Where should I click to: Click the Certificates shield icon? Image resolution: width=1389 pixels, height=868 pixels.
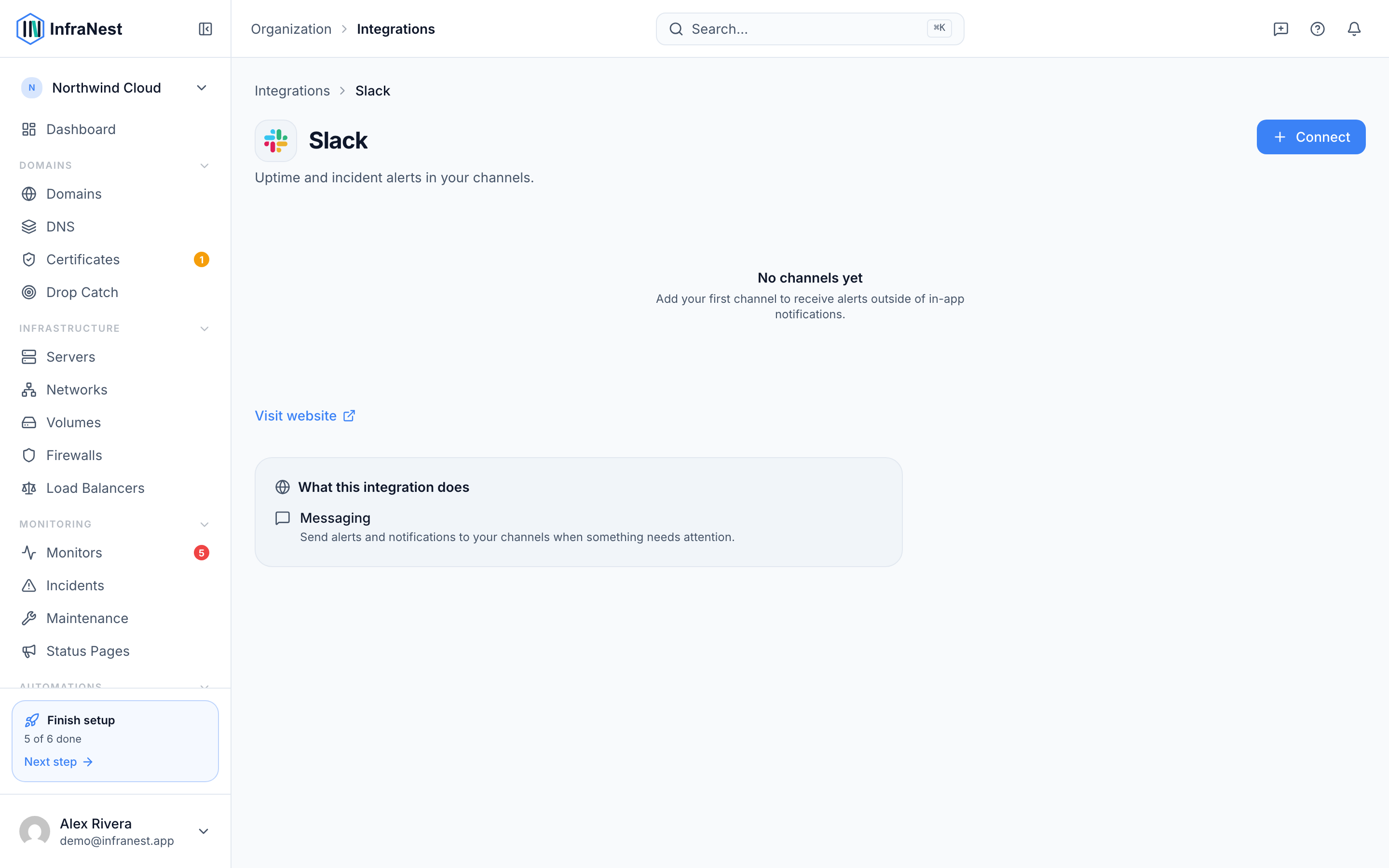[x=29, y=259]
